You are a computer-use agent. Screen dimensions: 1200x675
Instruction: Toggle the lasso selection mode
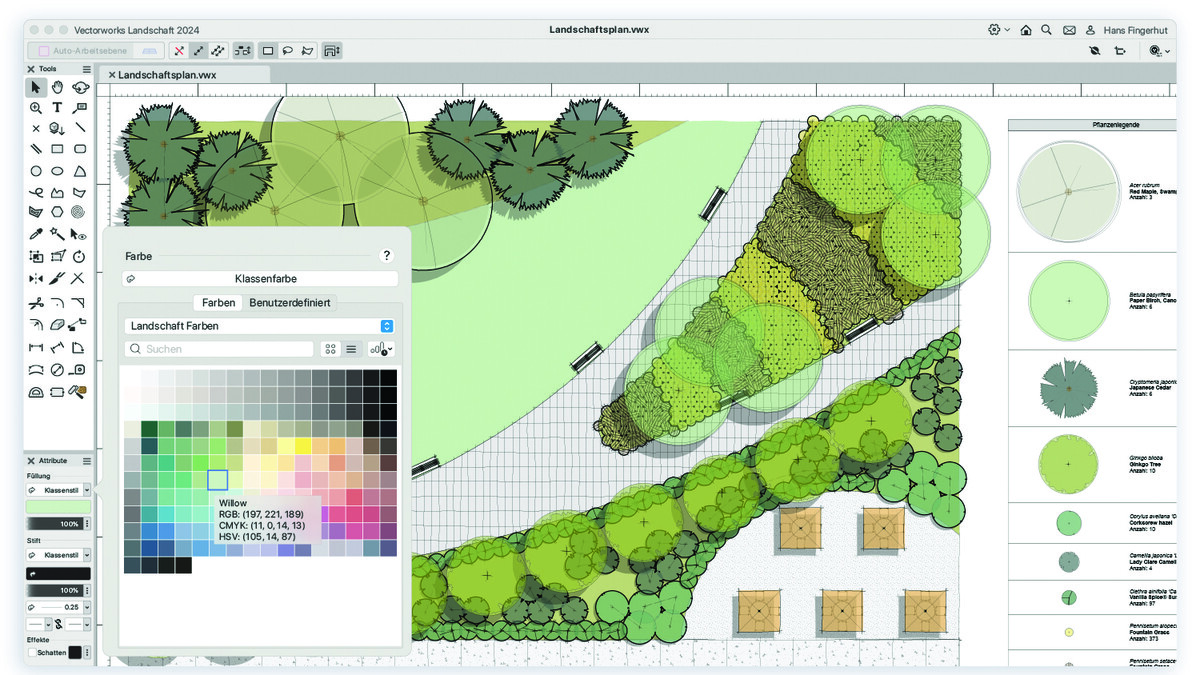point(287,50)
